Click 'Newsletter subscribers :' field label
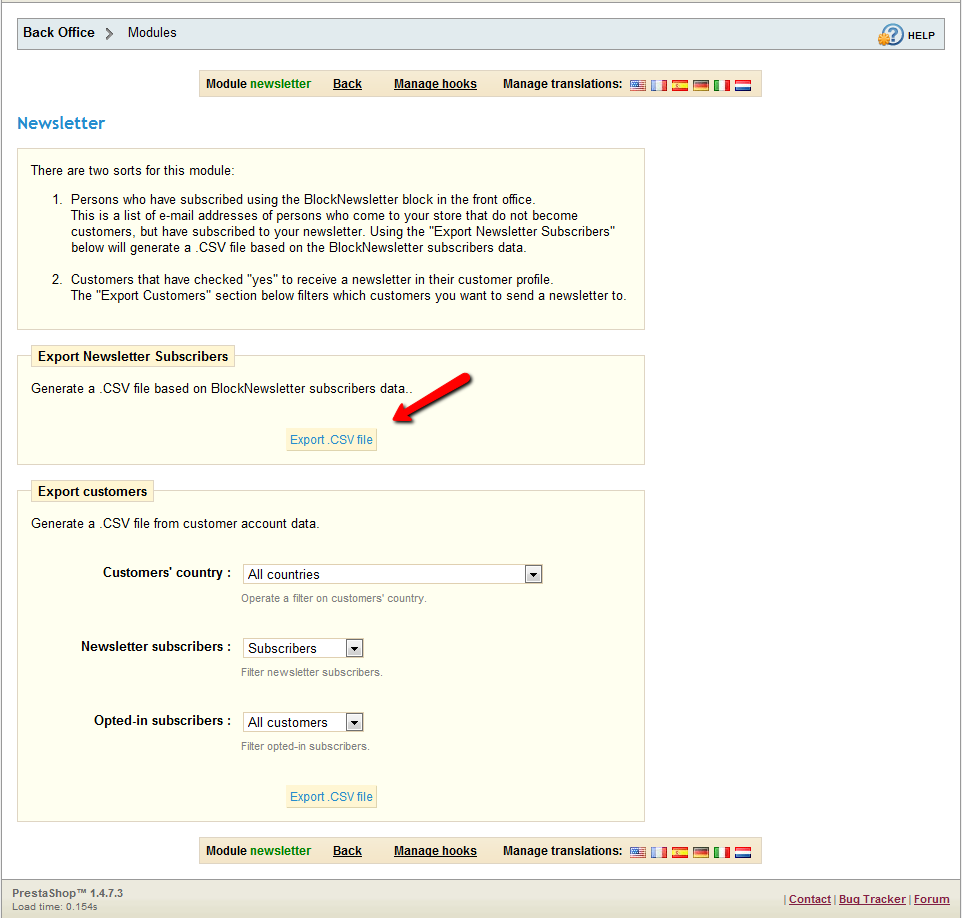 pos(156,647)
